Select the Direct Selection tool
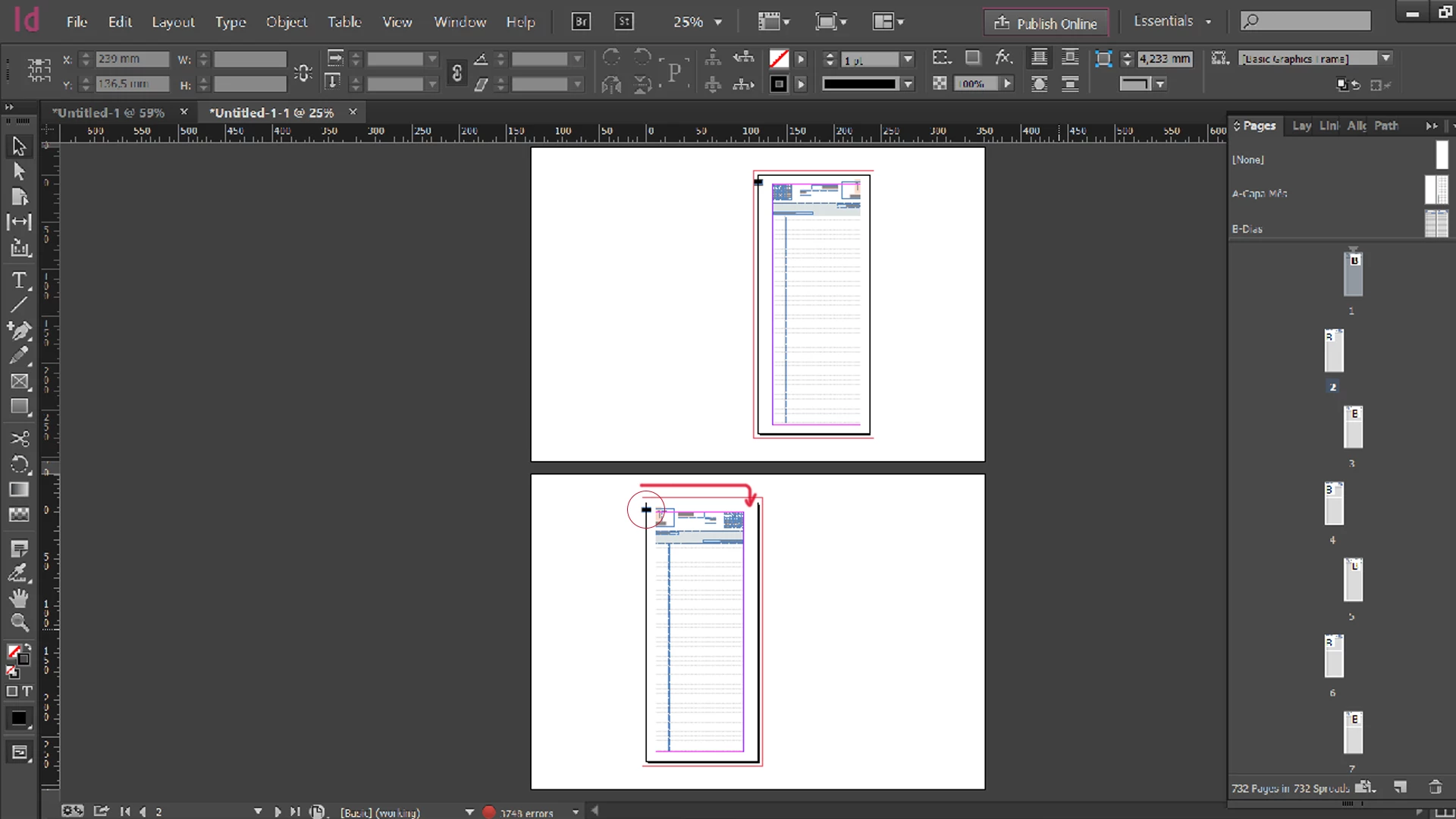This screenshot has width=1456, height=819. click(x=19, y=171)
